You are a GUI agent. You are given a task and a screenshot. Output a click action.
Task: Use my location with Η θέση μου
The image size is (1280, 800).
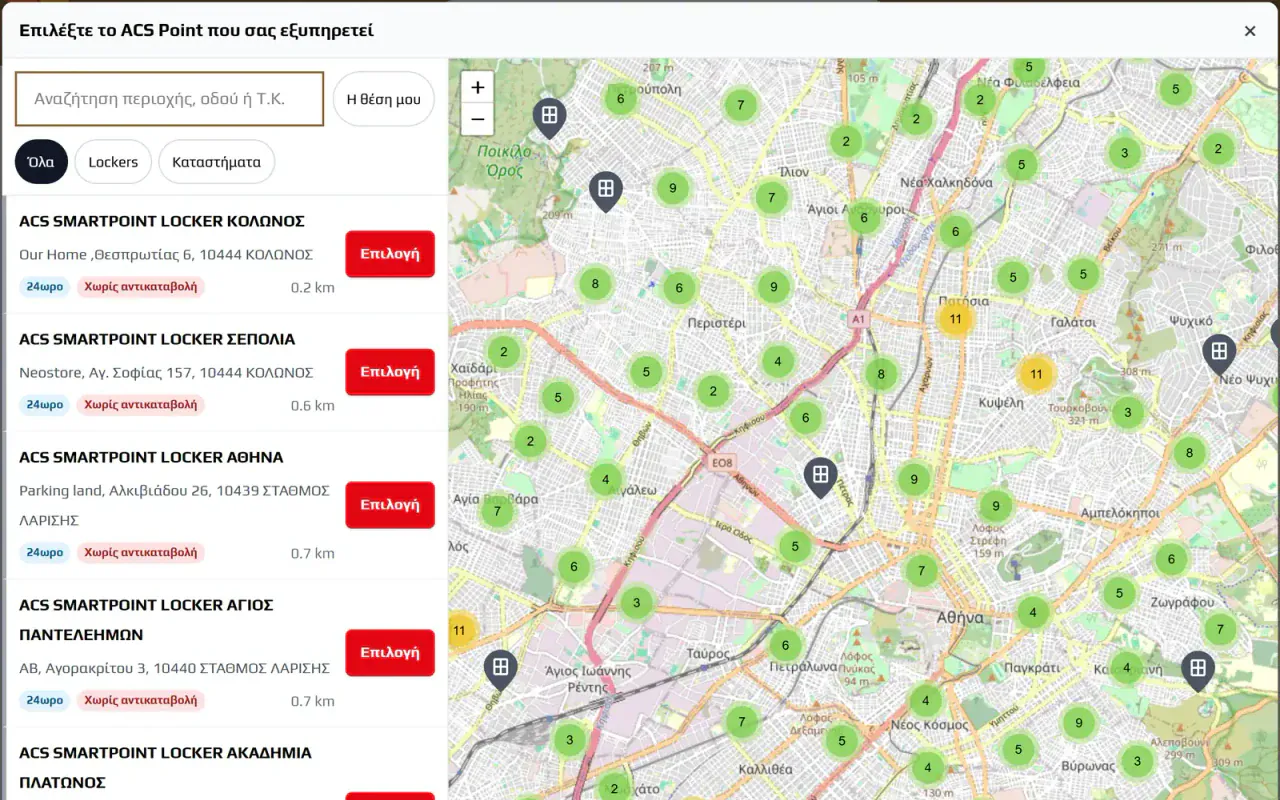tap(383, 99)
